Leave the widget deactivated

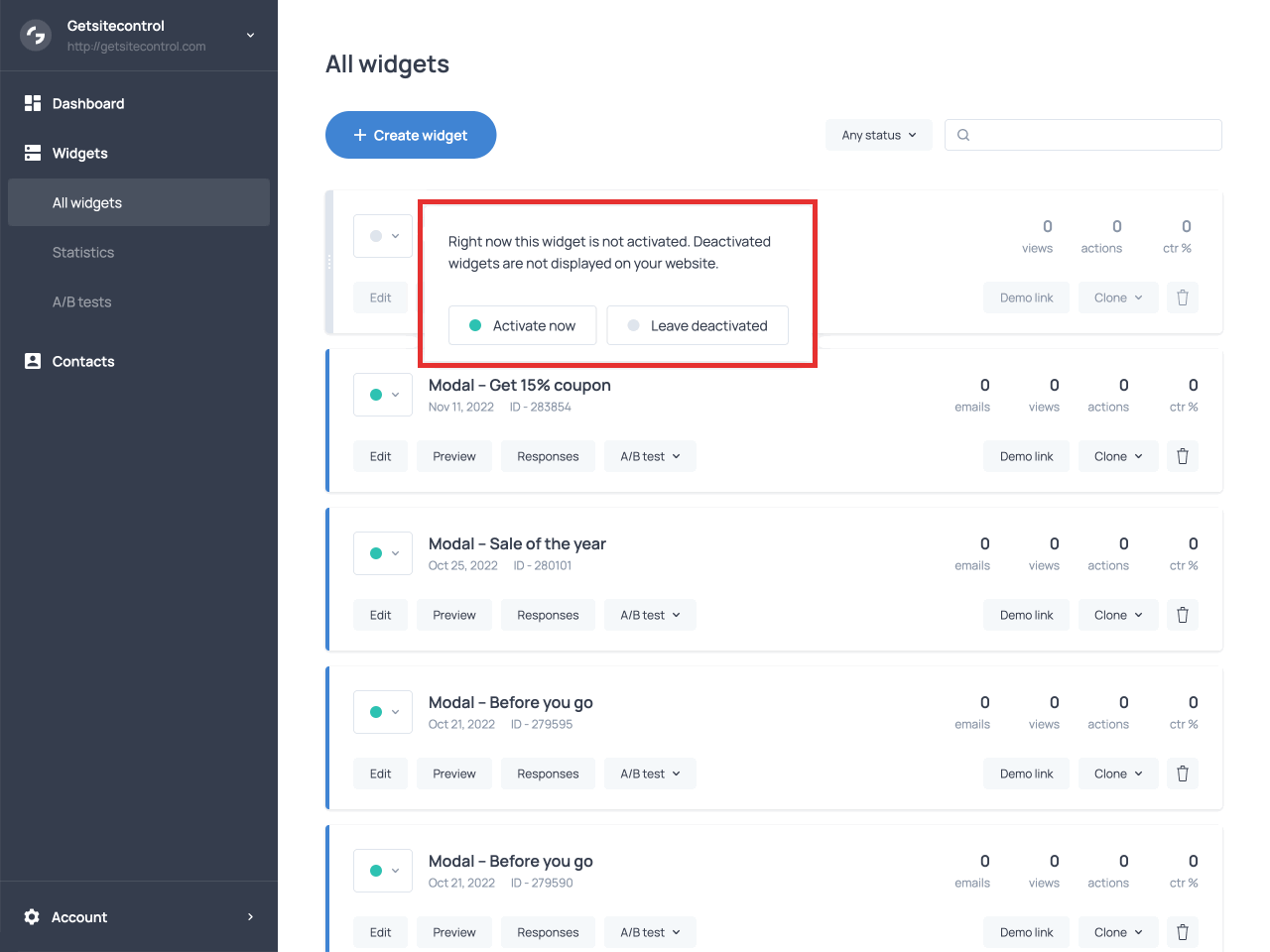pyautogui.click(x=698, y=325)
